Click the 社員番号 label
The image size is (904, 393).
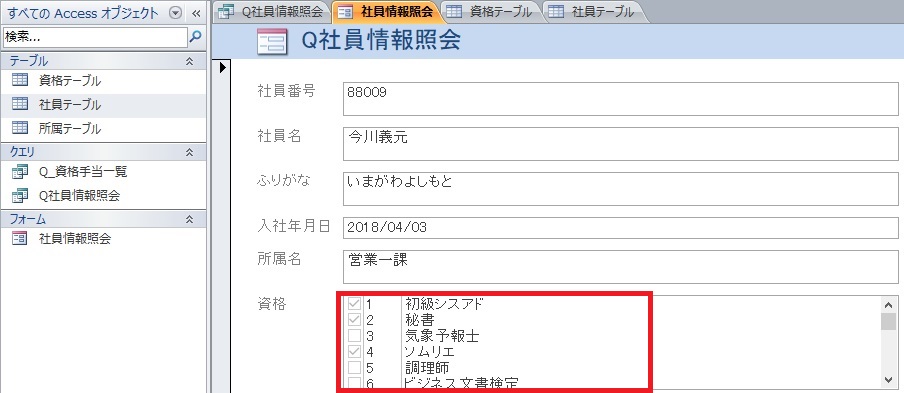point(287,91)
